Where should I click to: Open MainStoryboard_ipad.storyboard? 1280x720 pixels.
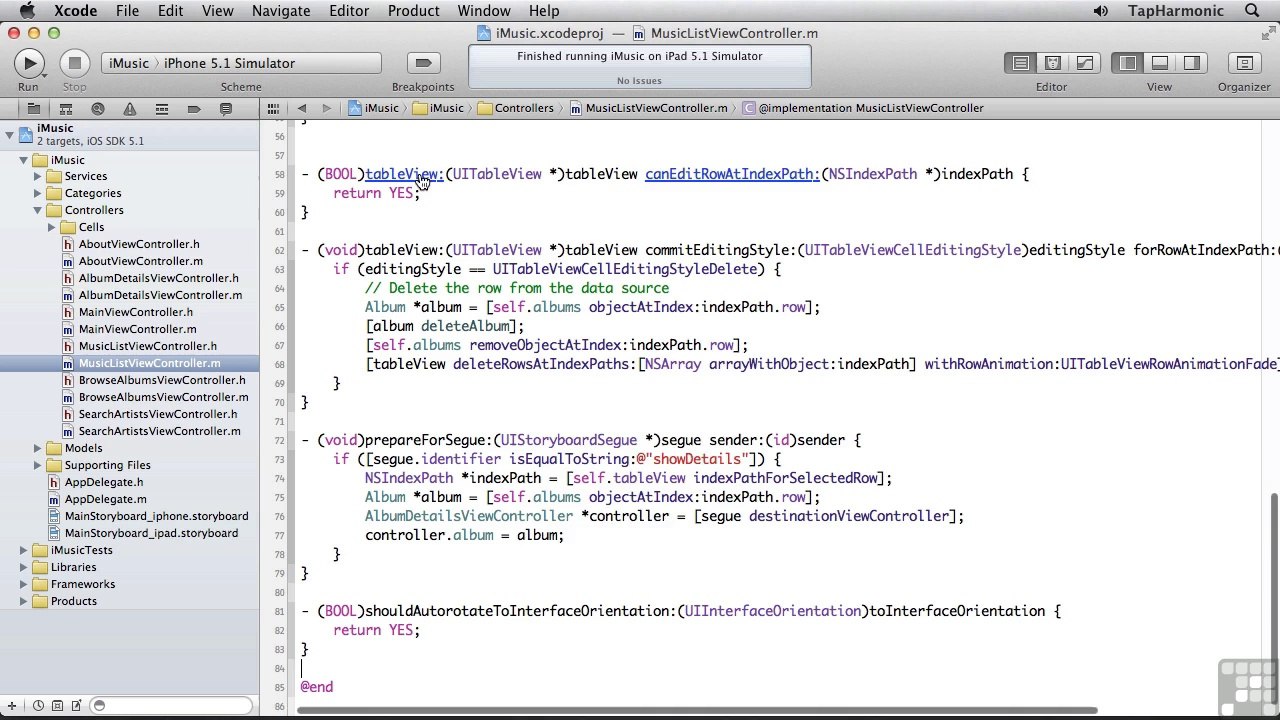click(151, 533)
